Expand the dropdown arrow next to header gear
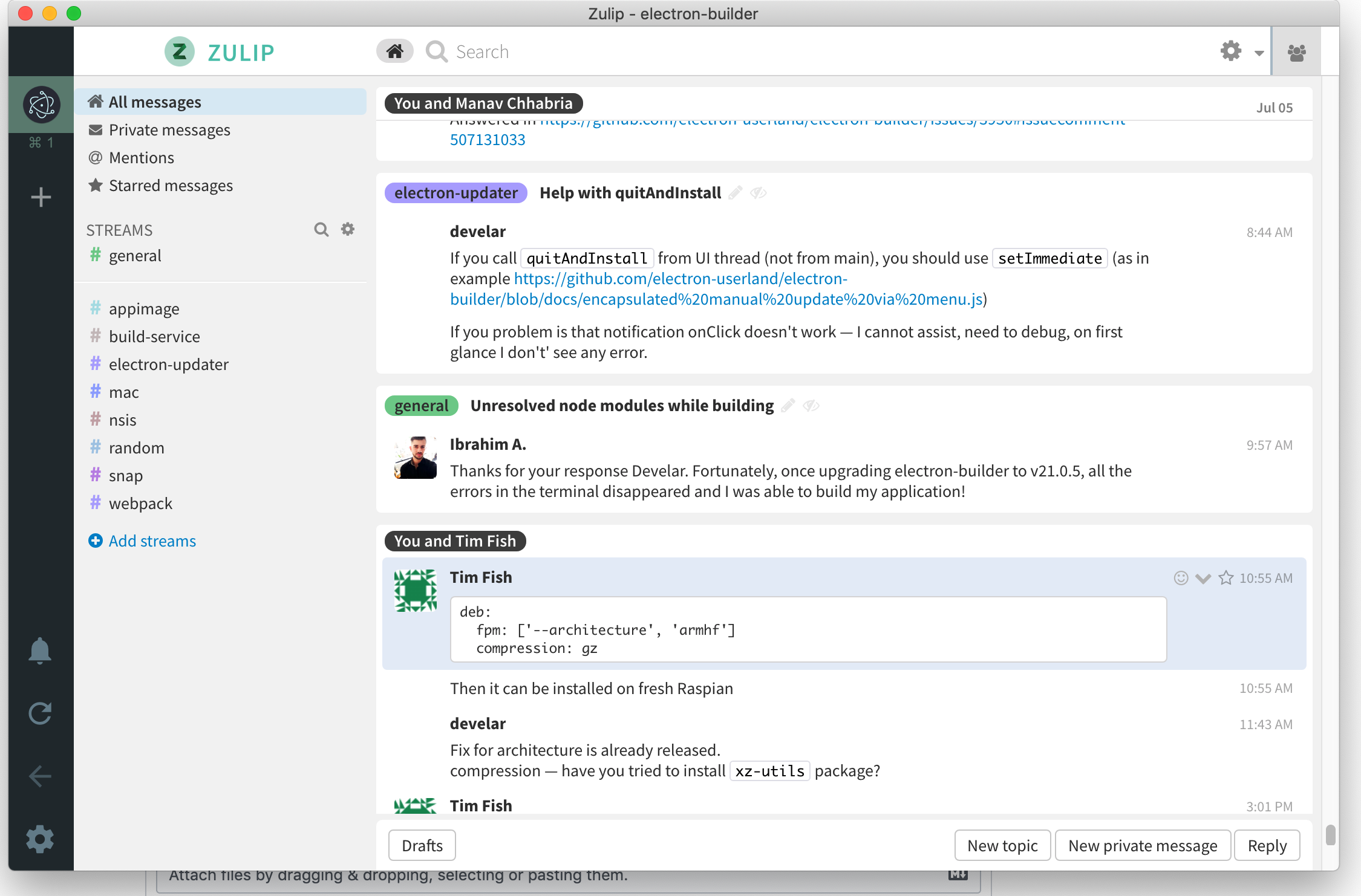 (1259, 53)
